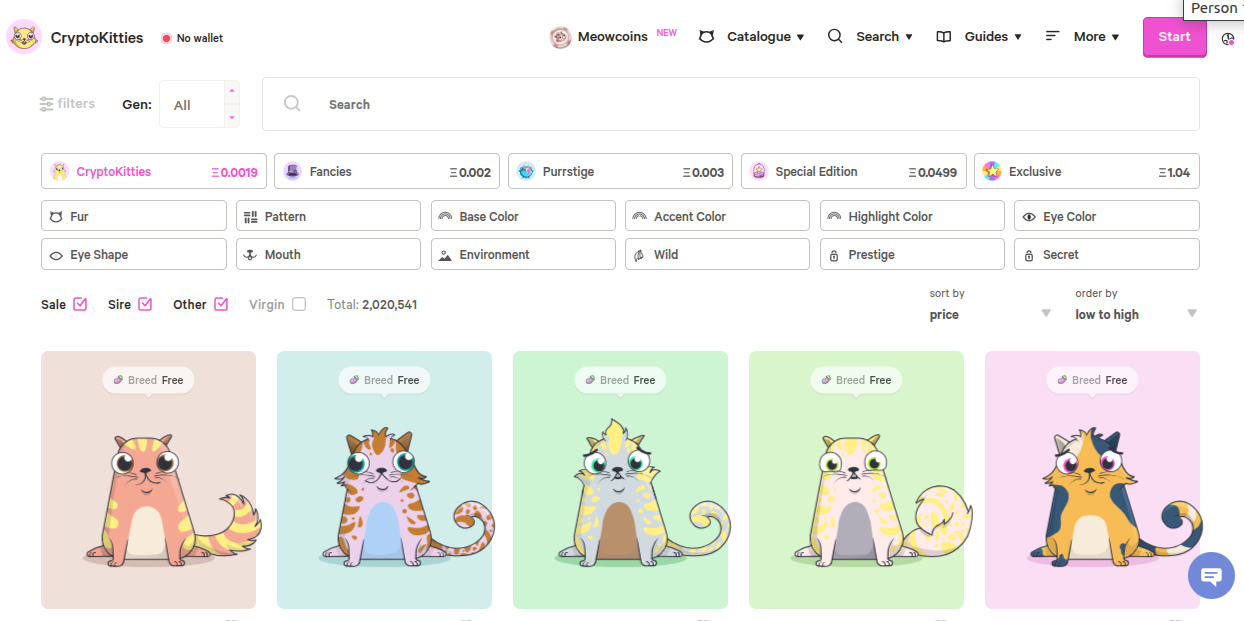This screenshot has width=1244, height=621.
Task: Increase Gen with the up arrow
Action: (x=232, y=91)
